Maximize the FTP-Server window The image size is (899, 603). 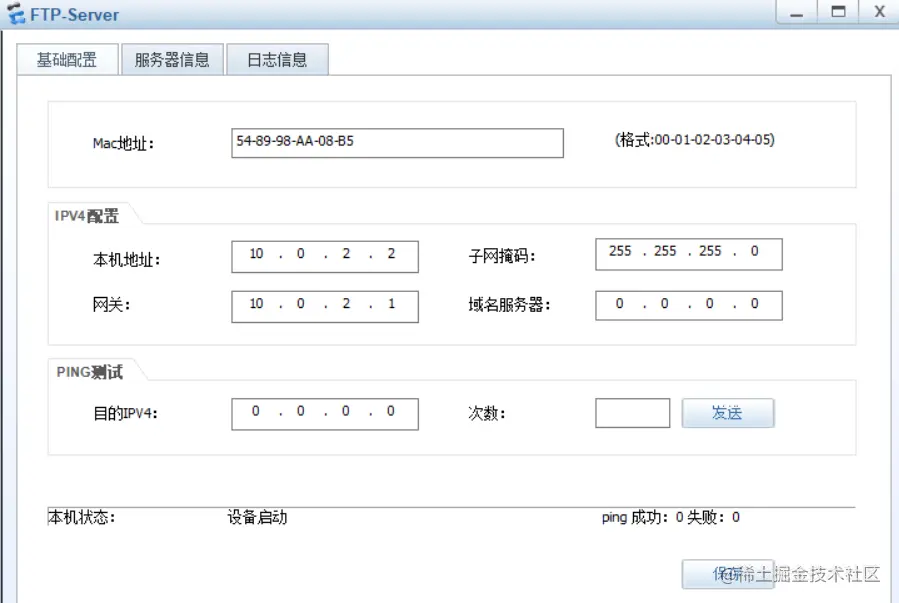[x=838, y=13]
